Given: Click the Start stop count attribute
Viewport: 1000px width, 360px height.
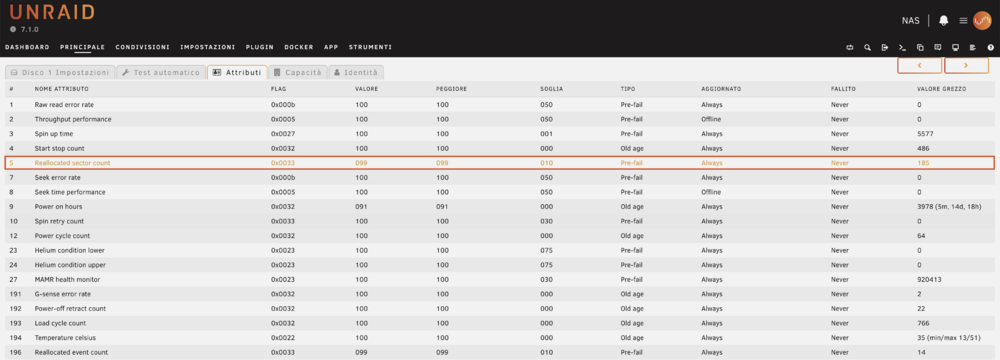Looking at the screenshot, I should pyautogui.click(x=60, y=149).
